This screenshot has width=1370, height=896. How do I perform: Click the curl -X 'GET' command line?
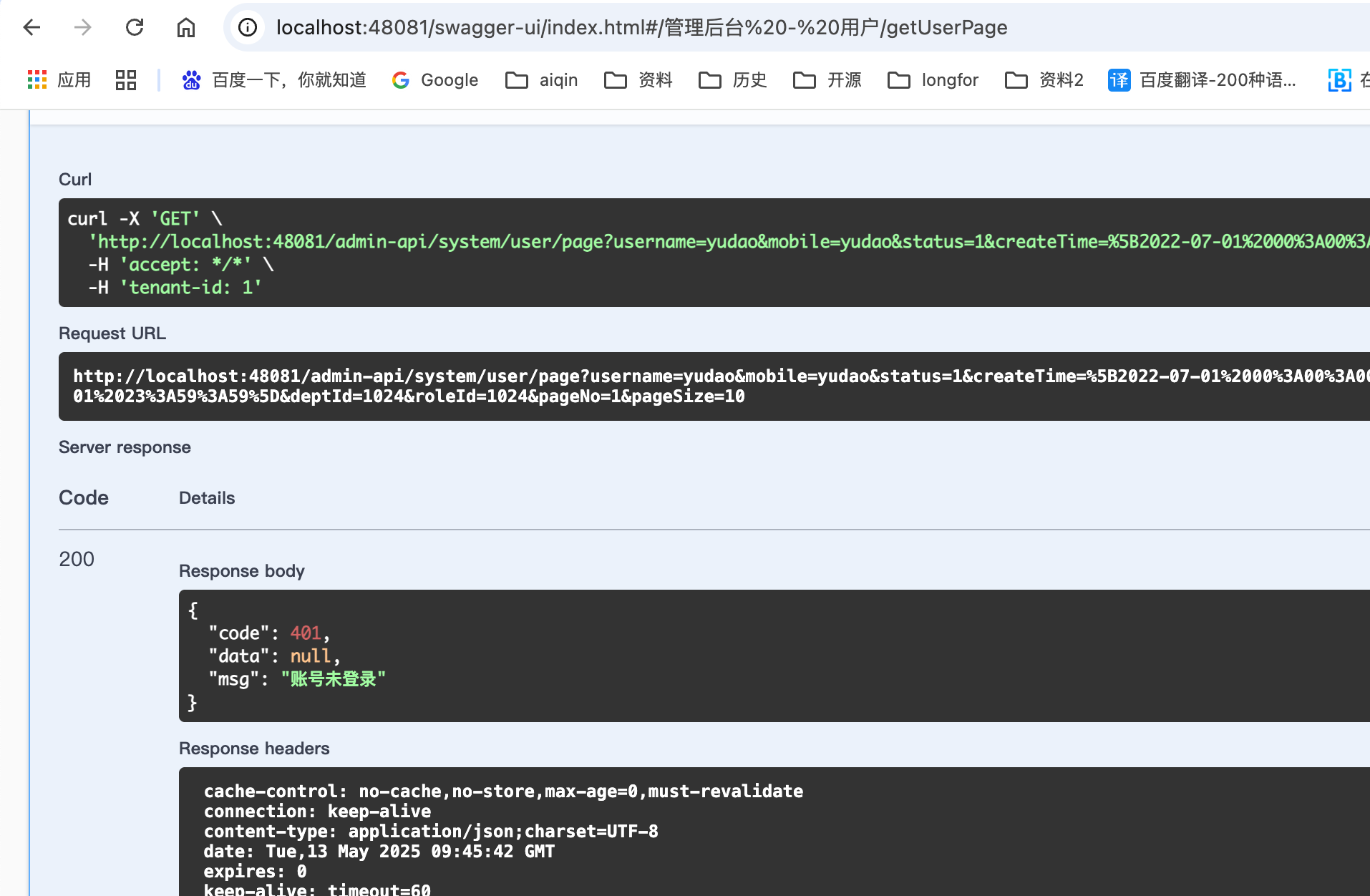point(145,218)
